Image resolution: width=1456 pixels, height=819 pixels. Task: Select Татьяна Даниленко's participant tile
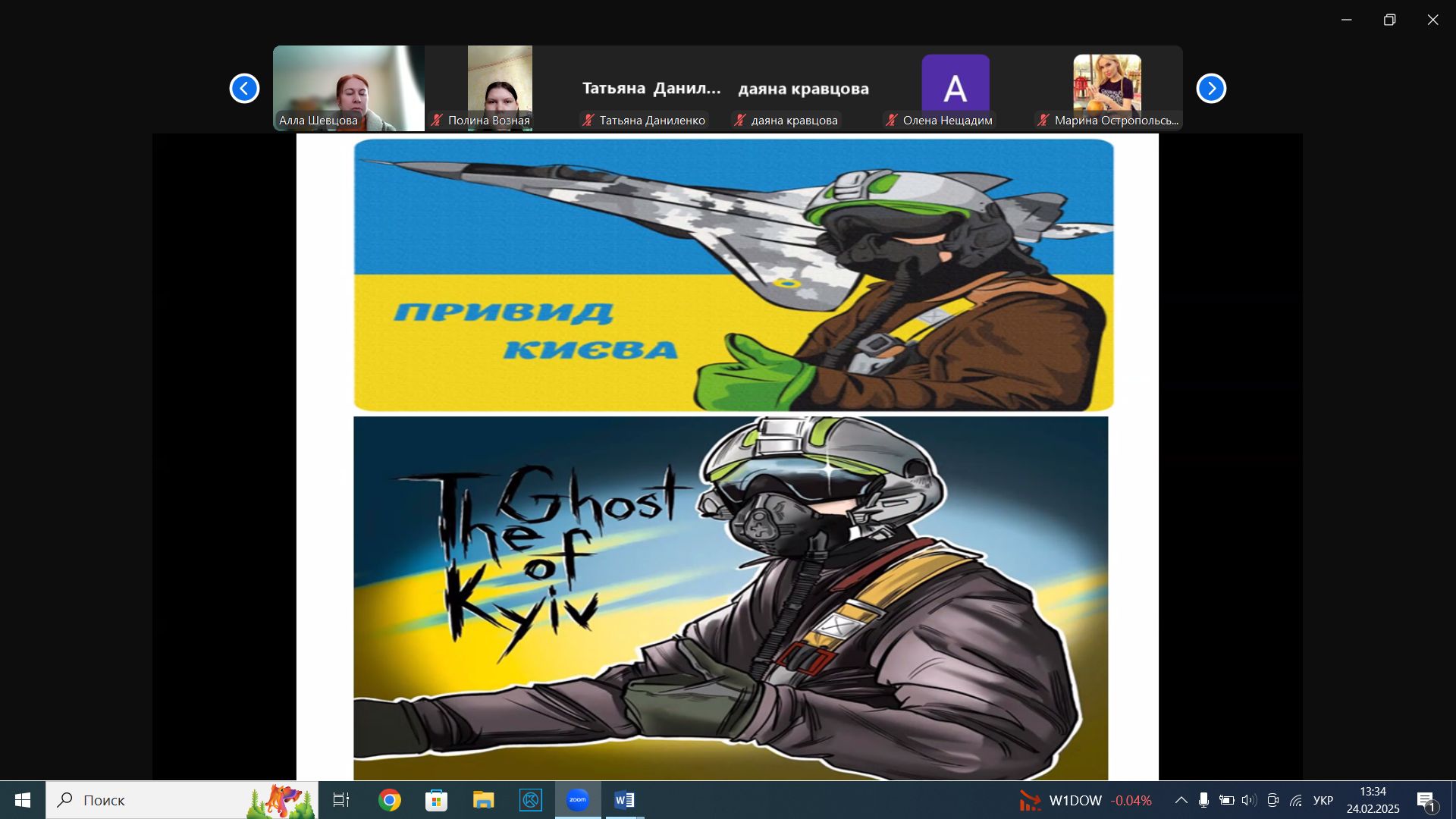click(652, 88)
